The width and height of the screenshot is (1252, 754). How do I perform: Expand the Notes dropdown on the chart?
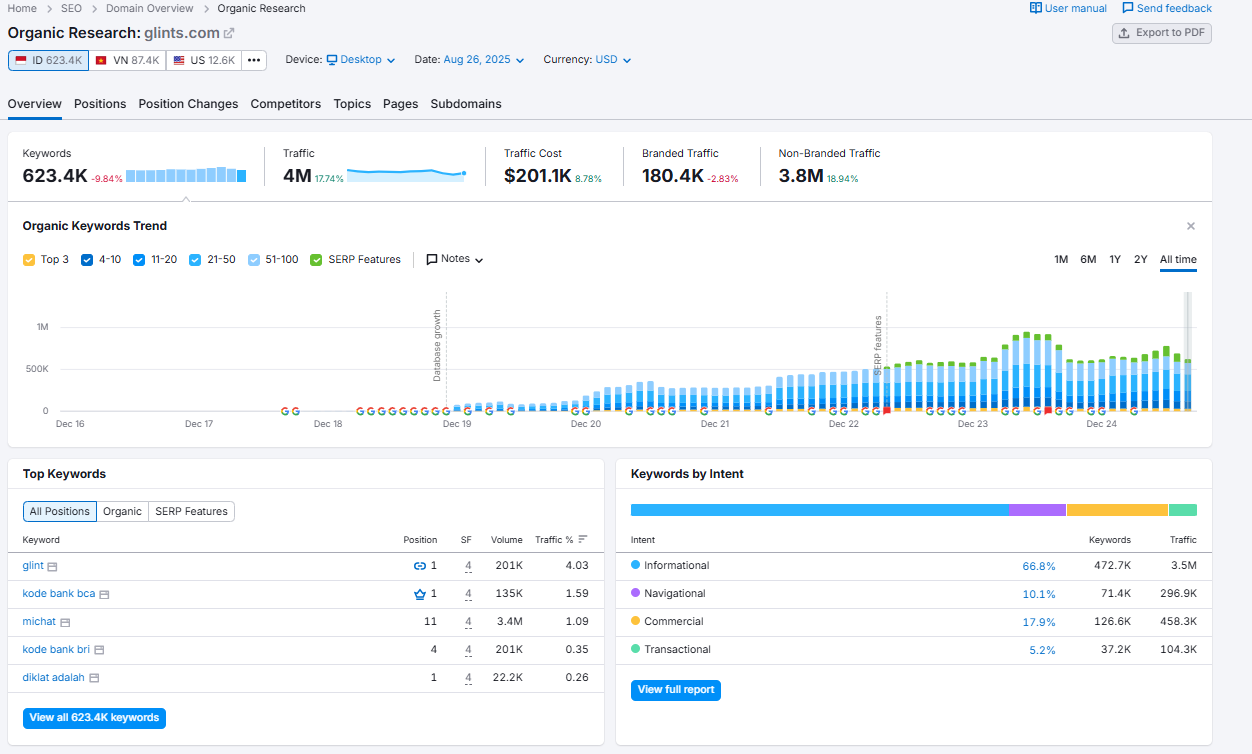454,259
